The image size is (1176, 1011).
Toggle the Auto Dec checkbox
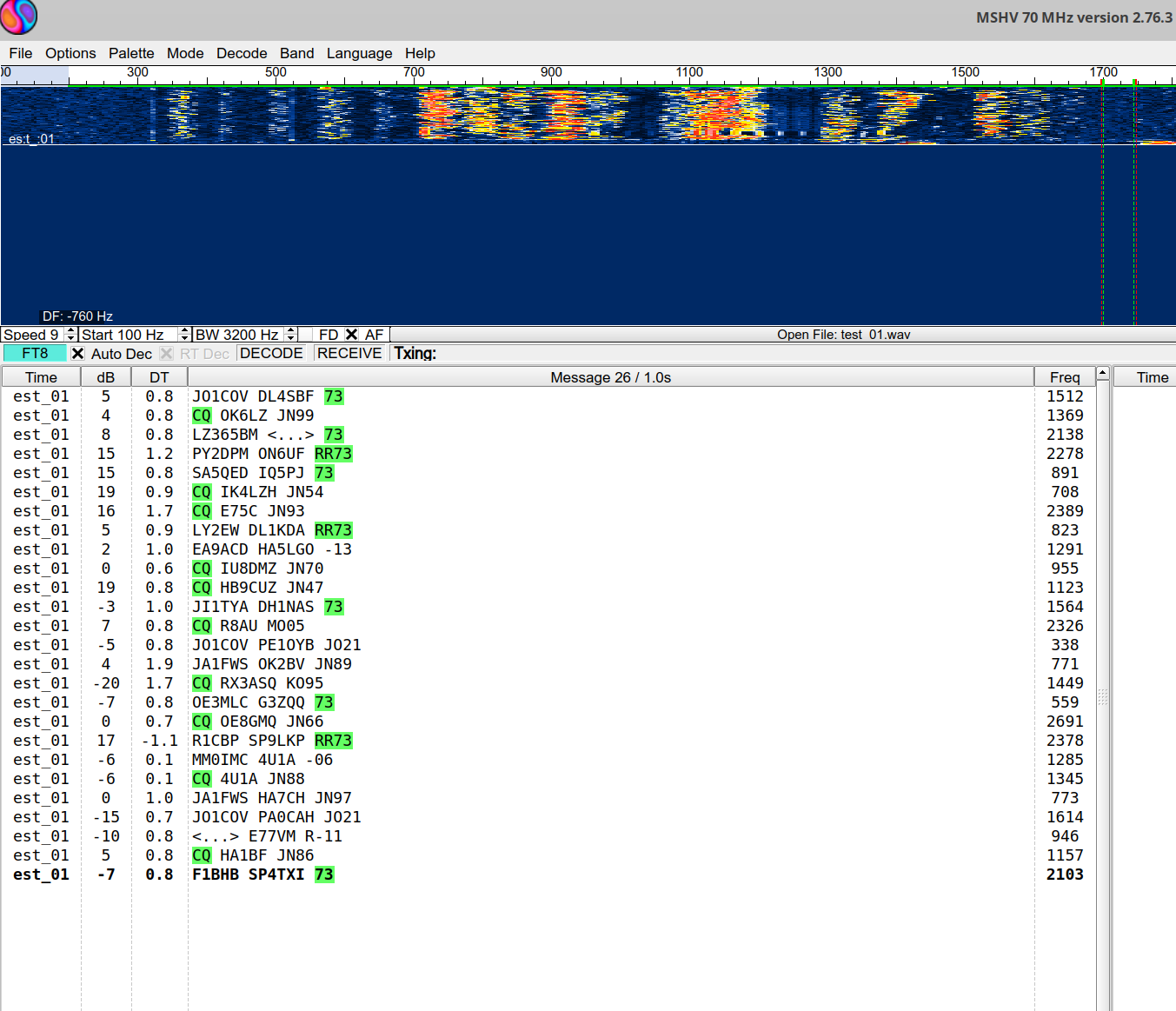(x=78, y=354)
